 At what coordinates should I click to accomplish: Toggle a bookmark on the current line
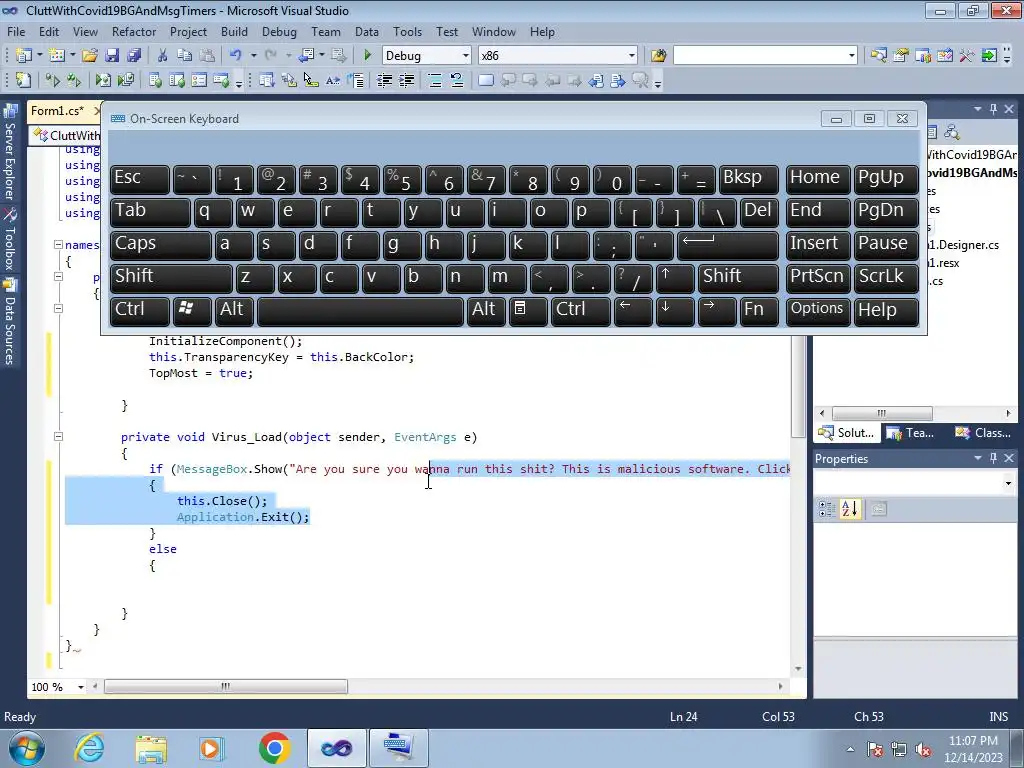485,80
